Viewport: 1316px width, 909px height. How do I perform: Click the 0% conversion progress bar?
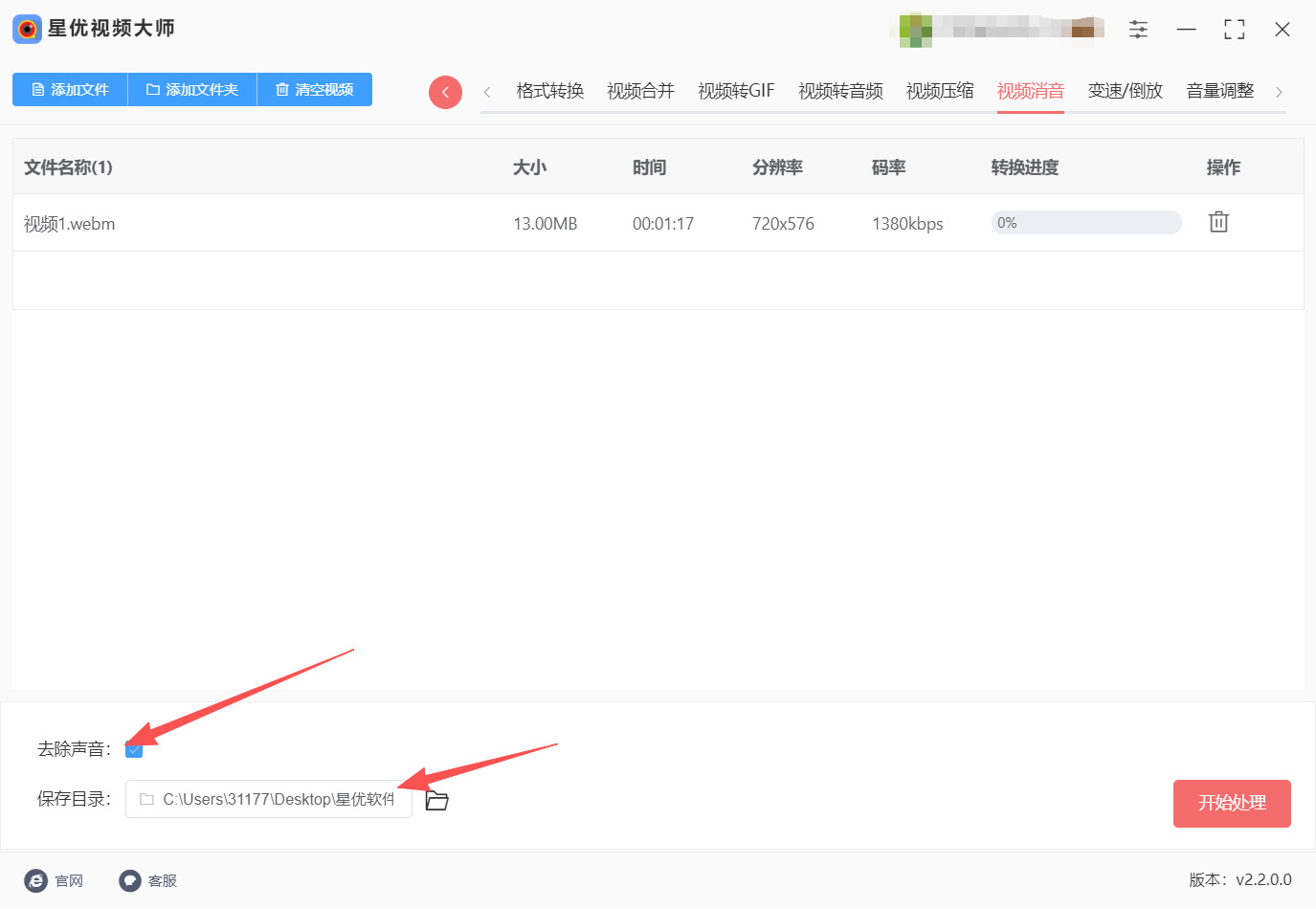click(1086, 223)
